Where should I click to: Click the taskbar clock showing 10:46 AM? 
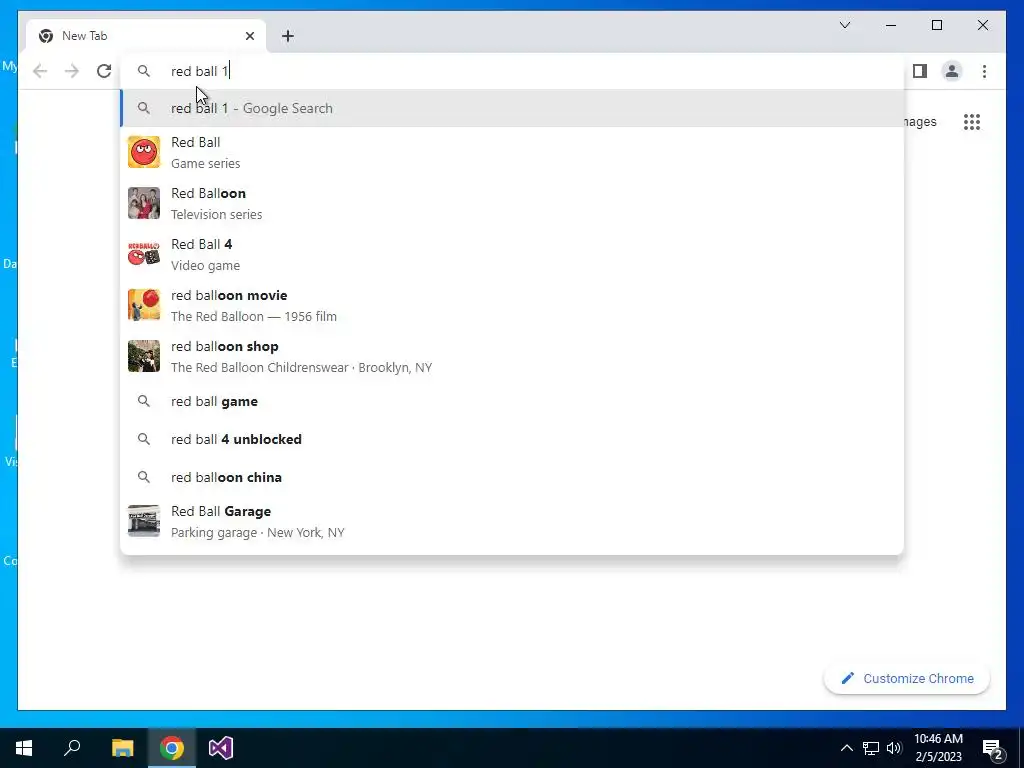(938, 748)
